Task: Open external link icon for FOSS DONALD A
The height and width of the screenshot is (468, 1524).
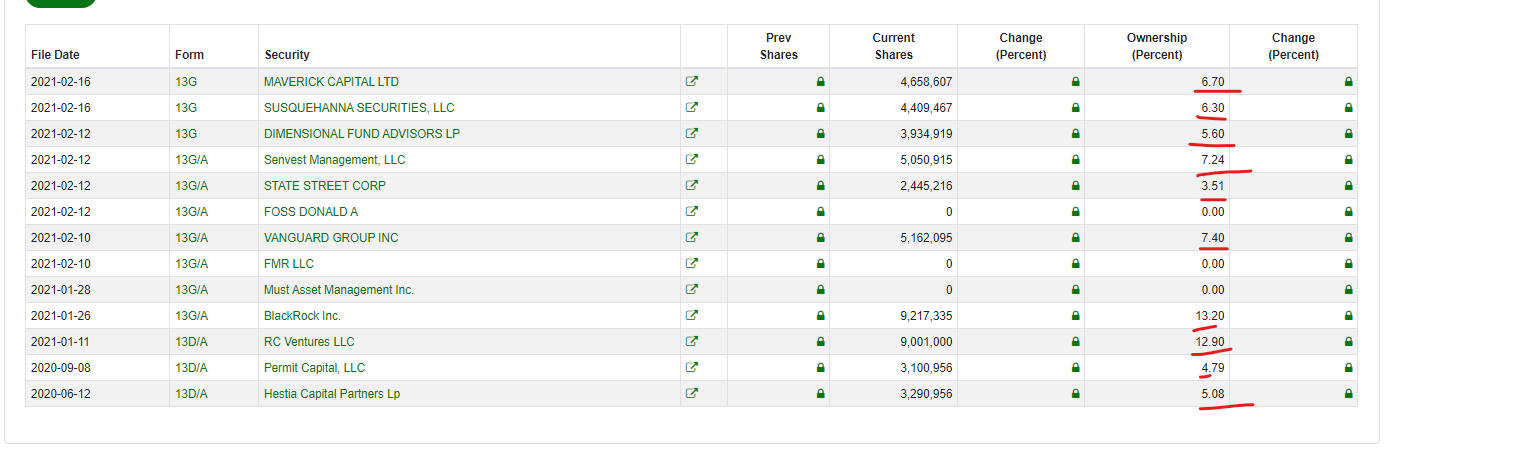Action: click(691, 211)
